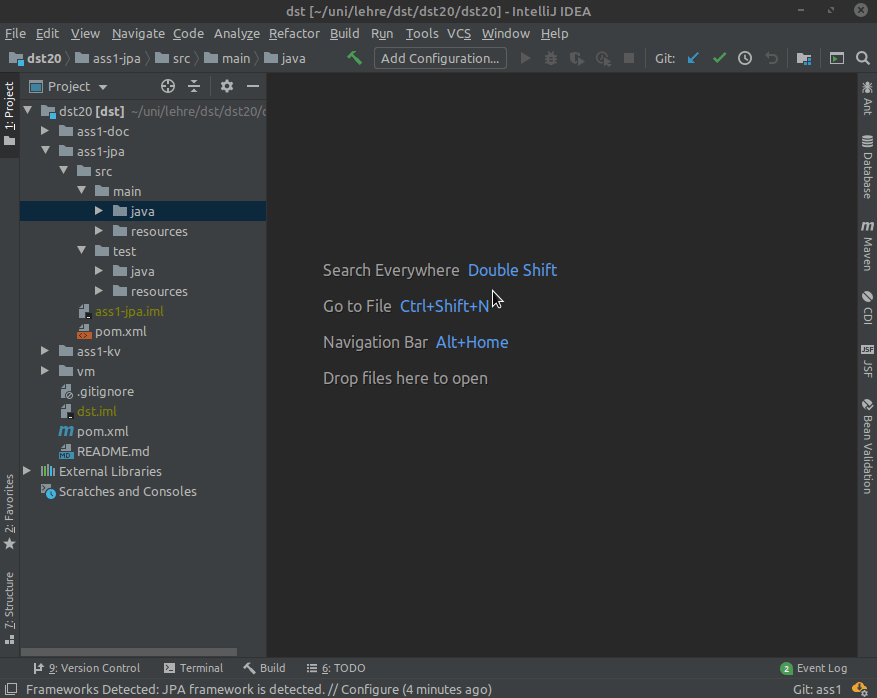The width and height of the screenshot is (877, 698).
Task: Click the Add Configuration... button
Action: pyautogui.click(x=440, y=58)
